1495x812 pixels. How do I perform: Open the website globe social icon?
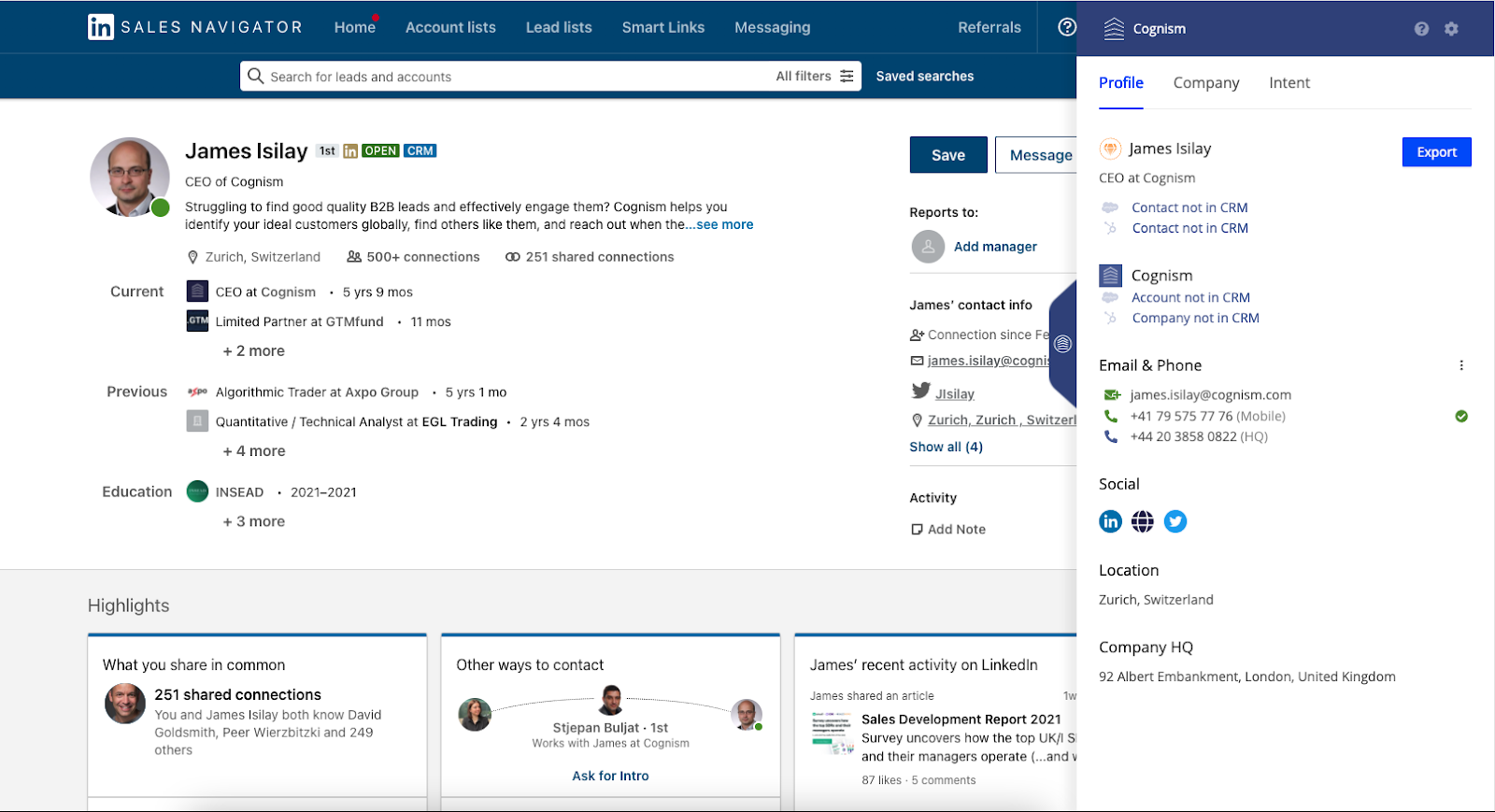tap(1143, 521)
